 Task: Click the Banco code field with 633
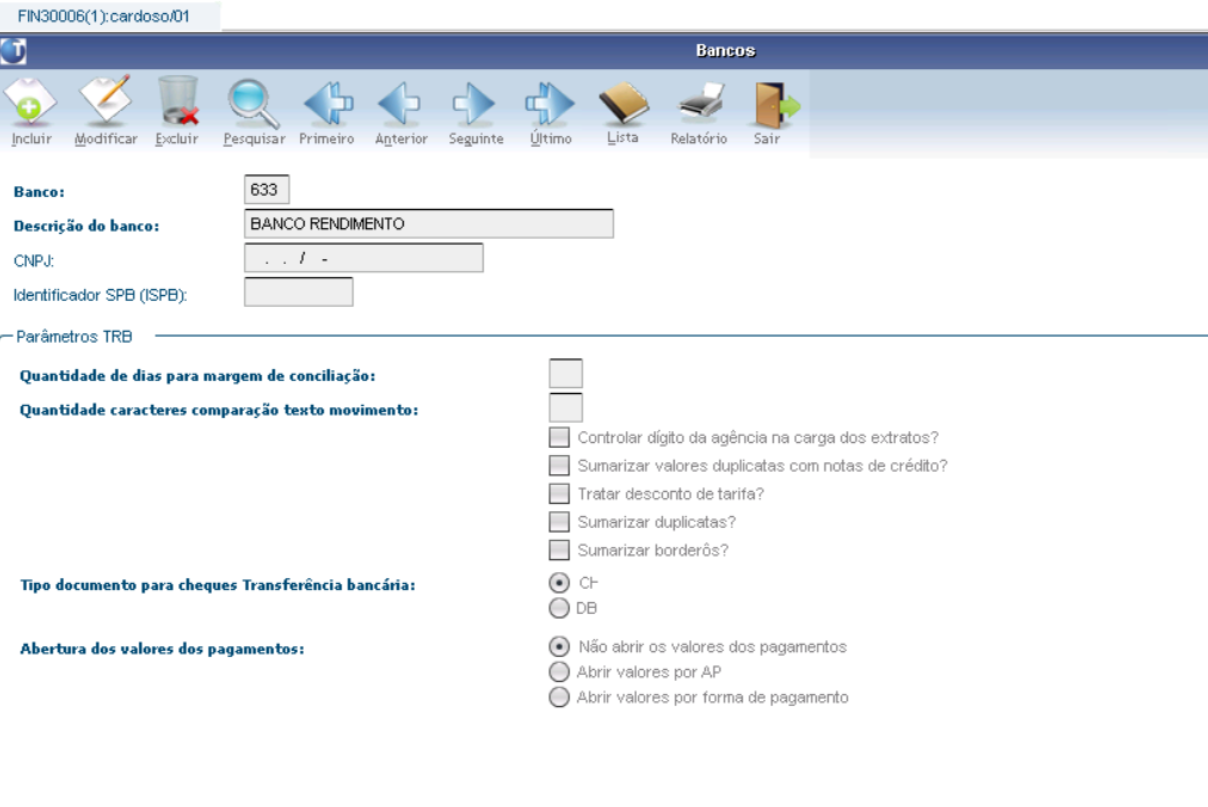266,190
